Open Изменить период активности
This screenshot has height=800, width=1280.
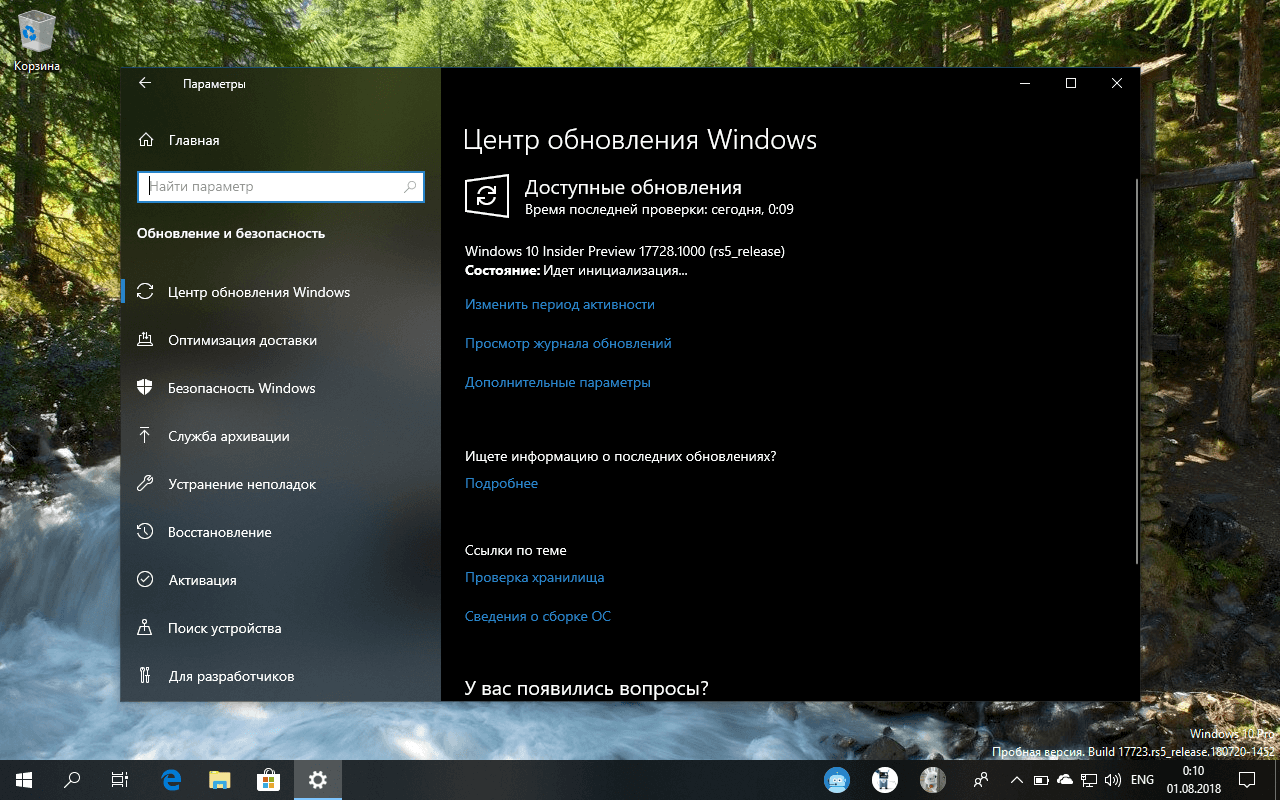pos(560,304)
